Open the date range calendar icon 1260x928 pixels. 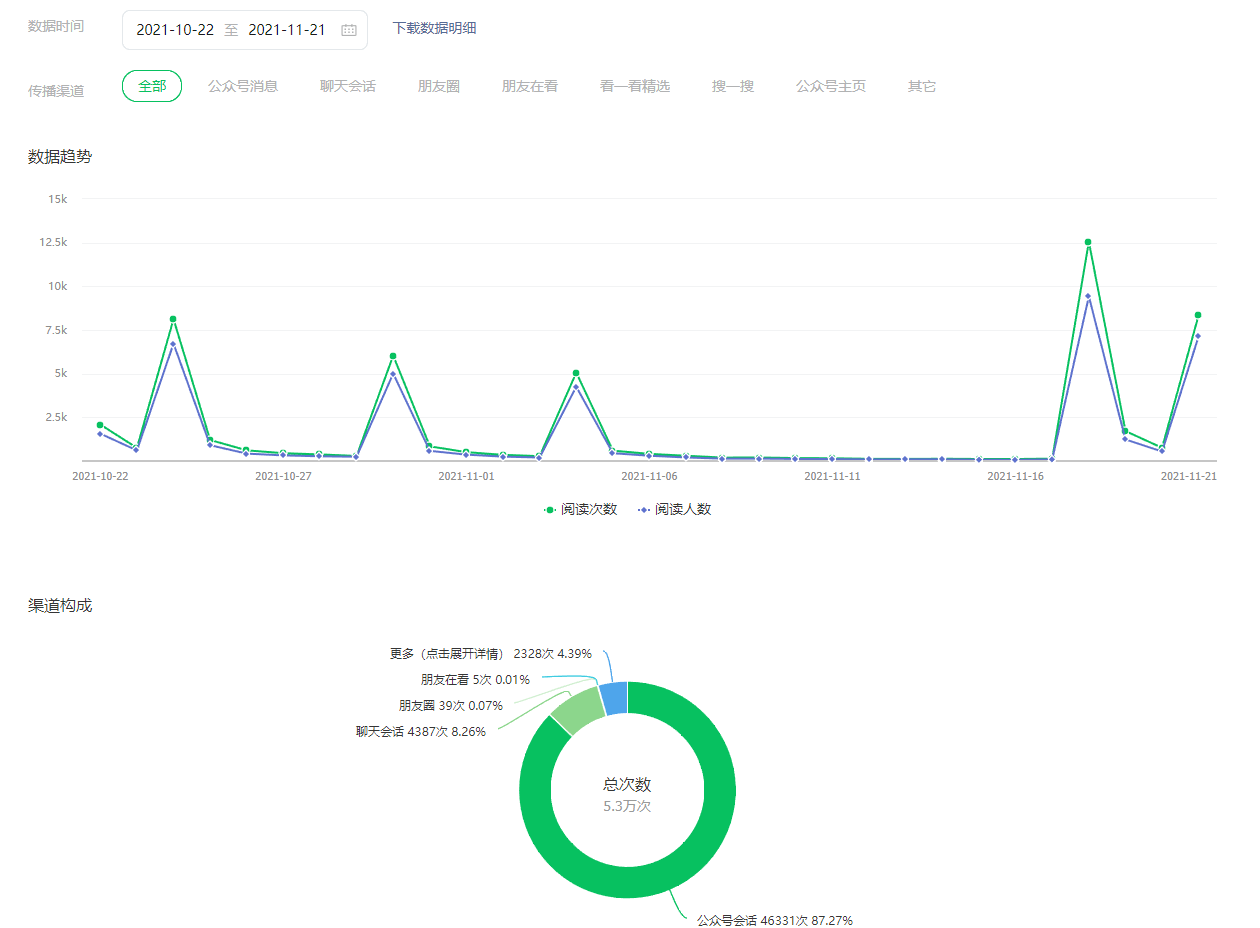[x=349, y=30]
